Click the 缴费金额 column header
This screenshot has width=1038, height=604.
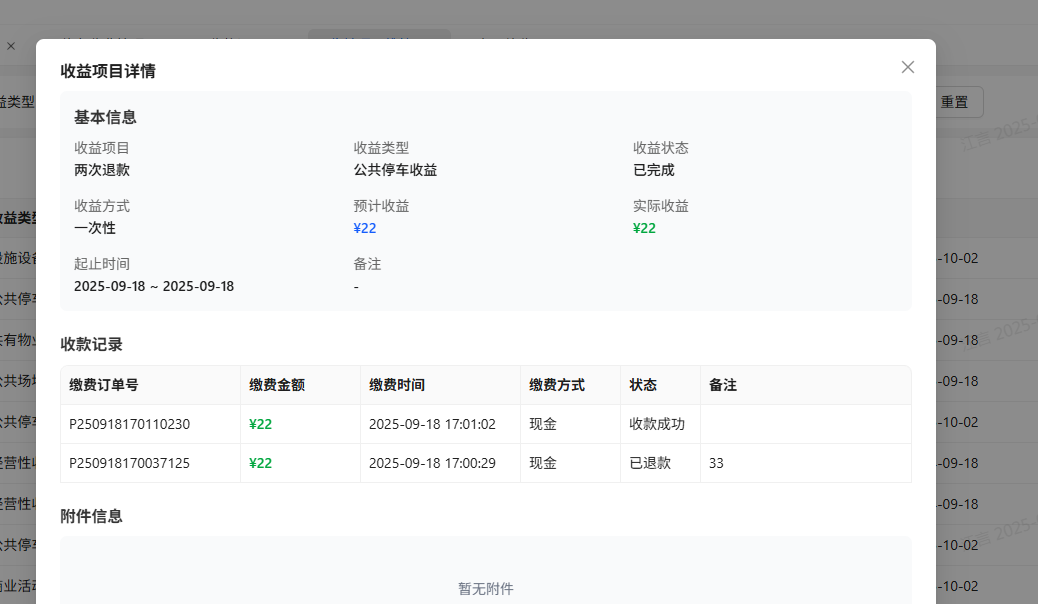(x=277, y=385)
